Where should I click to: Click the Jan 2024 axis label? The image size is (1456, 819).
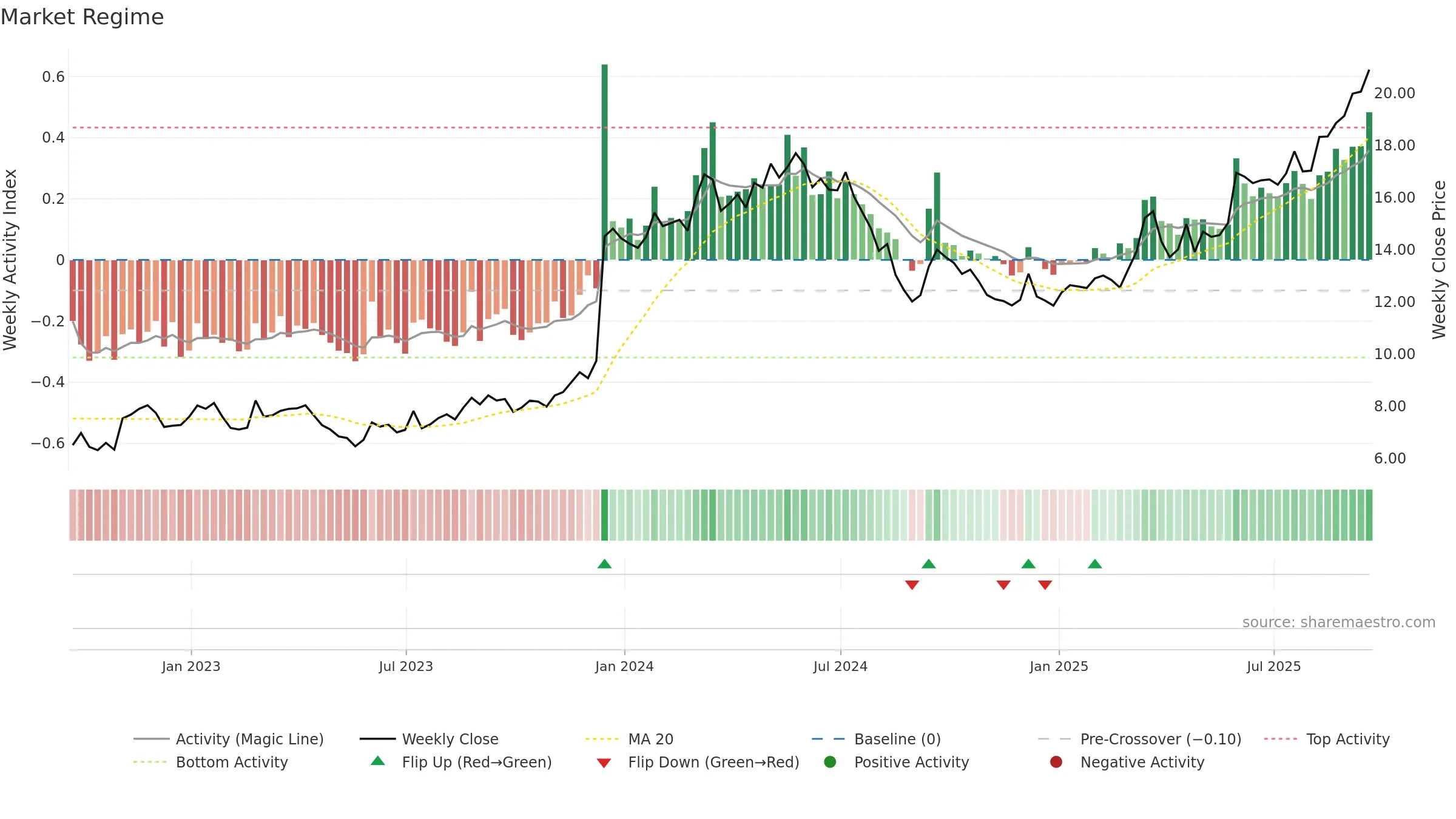pos(624,666)
